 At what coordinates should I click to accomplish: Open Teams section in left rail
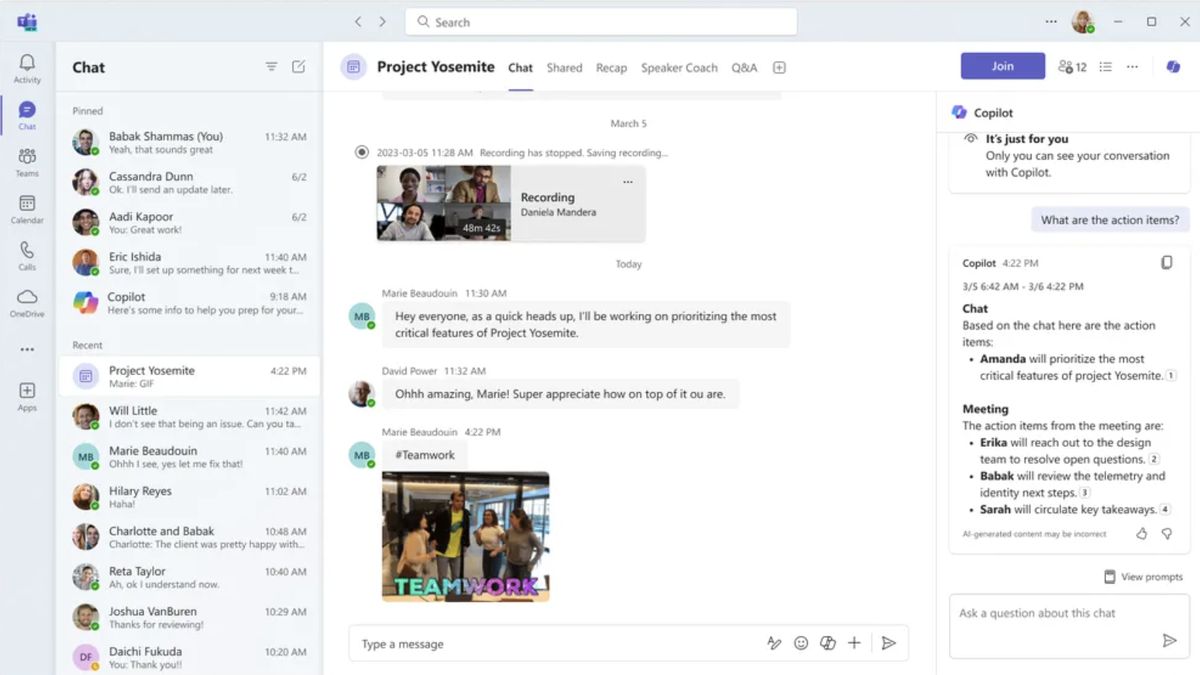tap(27, 162)
